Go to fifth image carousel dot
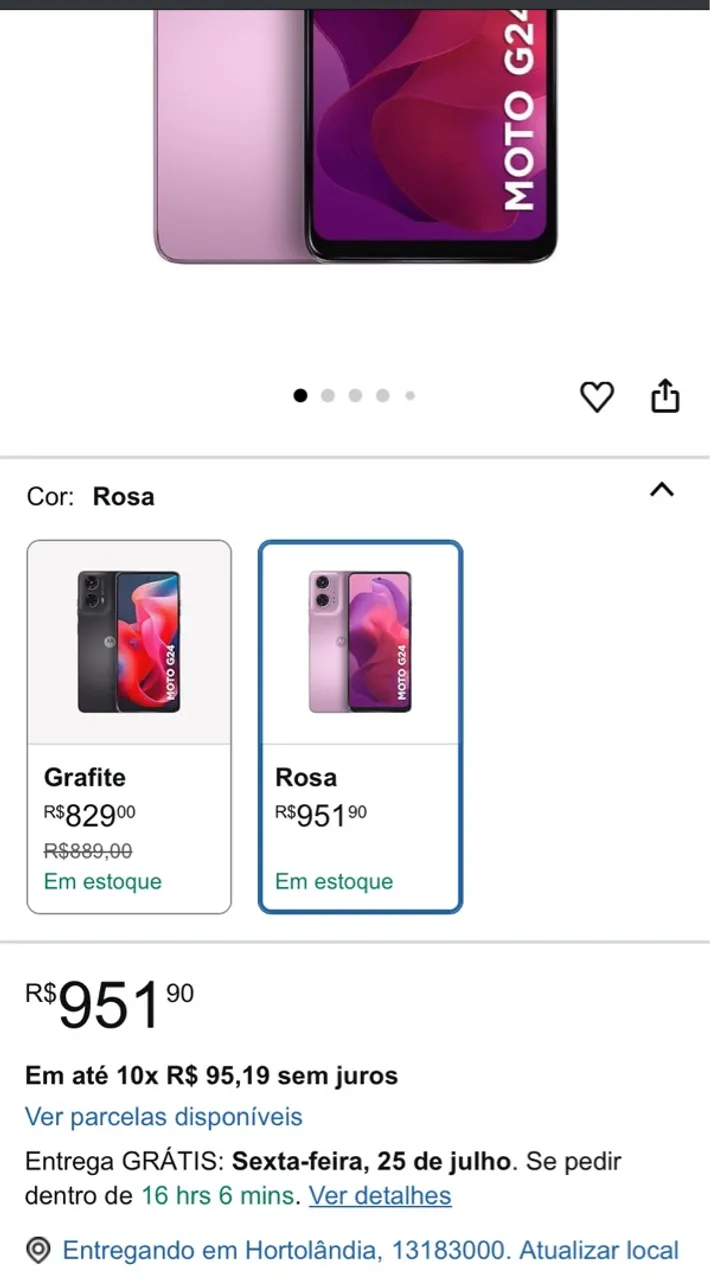 click(x=410, y=396)
